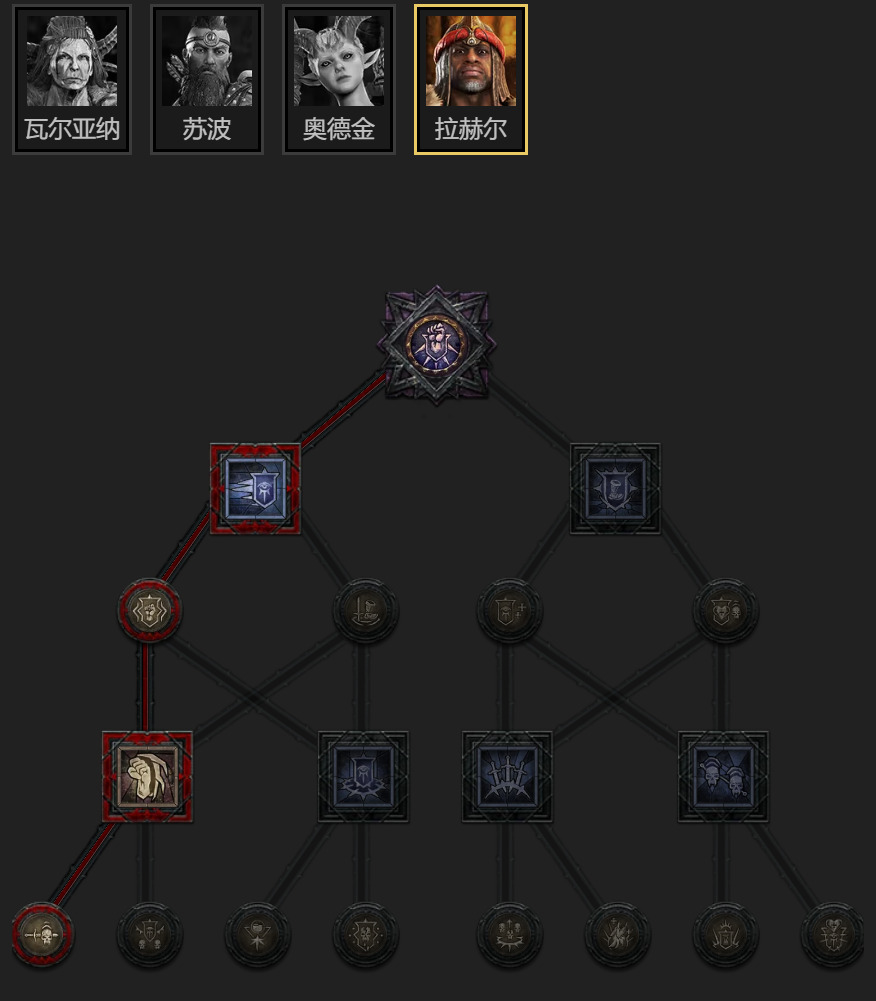
Task: Click the boot passive node in second row
Action: [x=365, y=611]
